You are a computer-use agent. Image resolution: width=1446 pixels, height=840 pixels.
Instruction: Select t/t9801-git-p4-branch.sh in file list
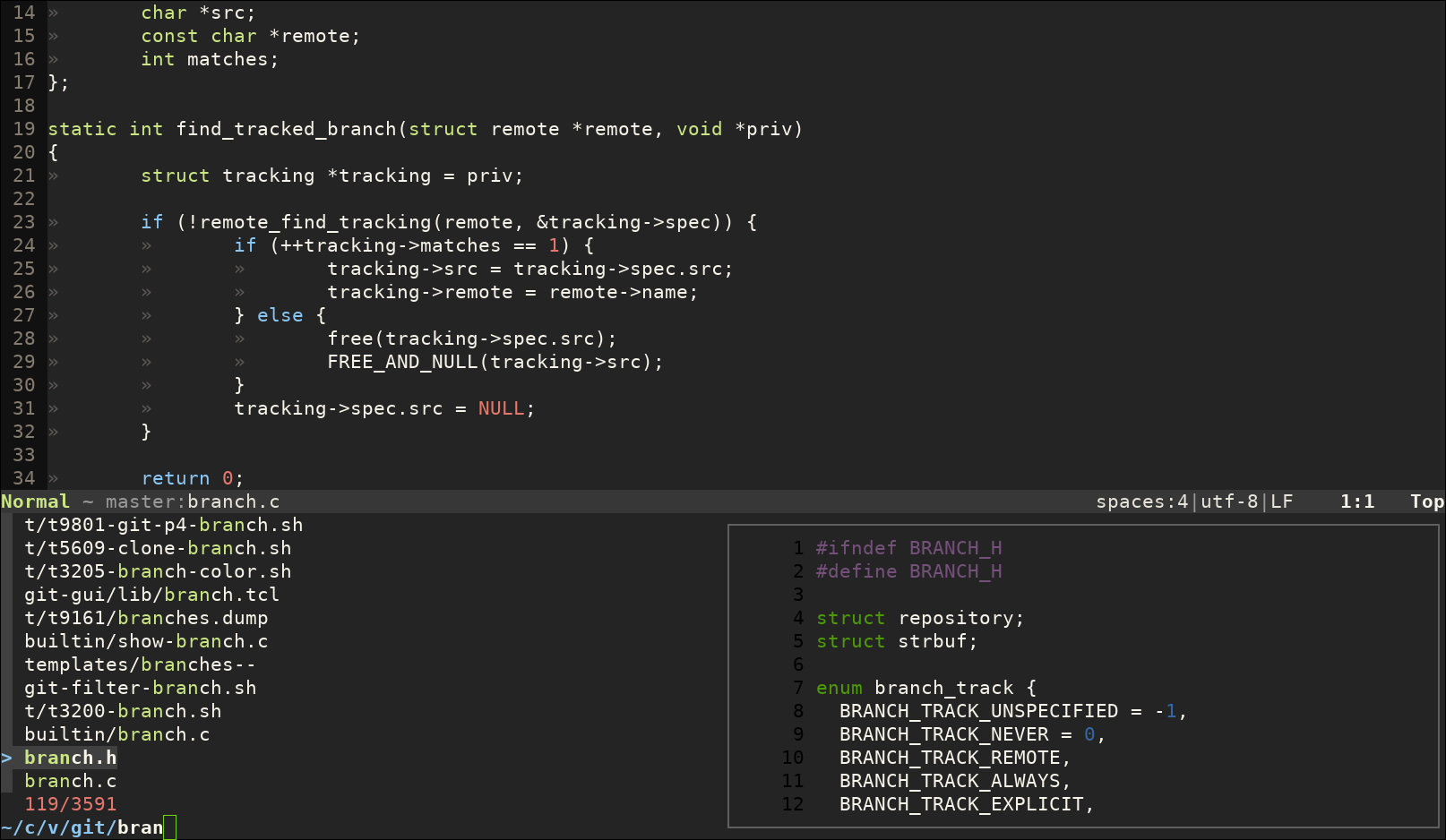(x=164, y=525)
